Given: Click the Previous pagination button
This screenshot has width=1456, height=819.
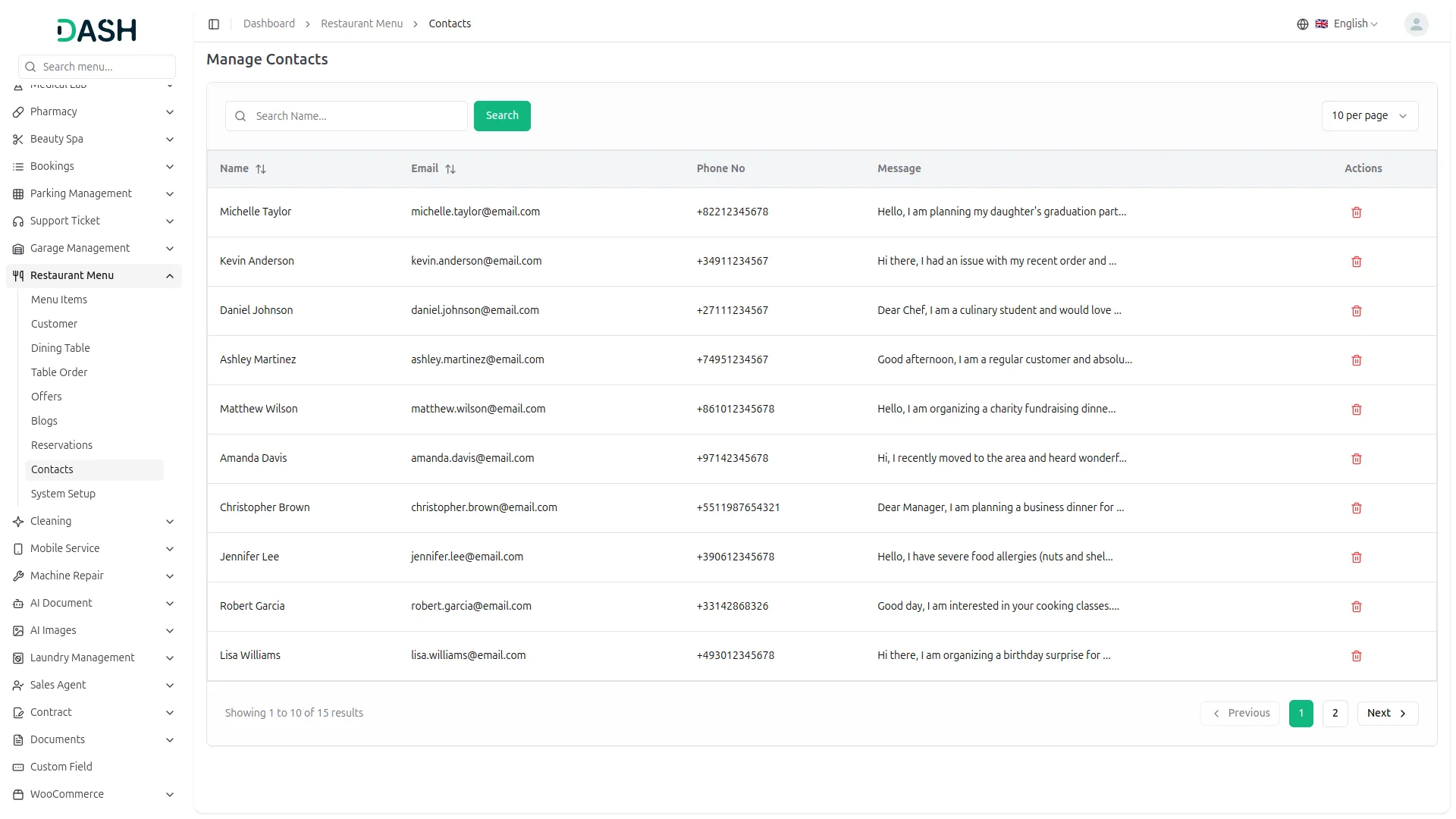Looking at the screenshot, I should click(x=1240, y=713).
